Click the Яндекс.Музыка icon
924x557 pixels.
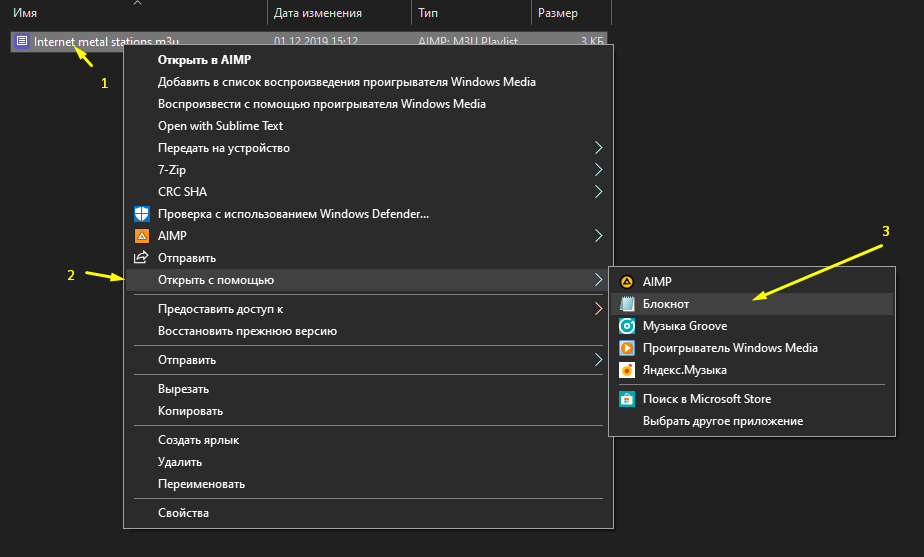pos(627,370)
